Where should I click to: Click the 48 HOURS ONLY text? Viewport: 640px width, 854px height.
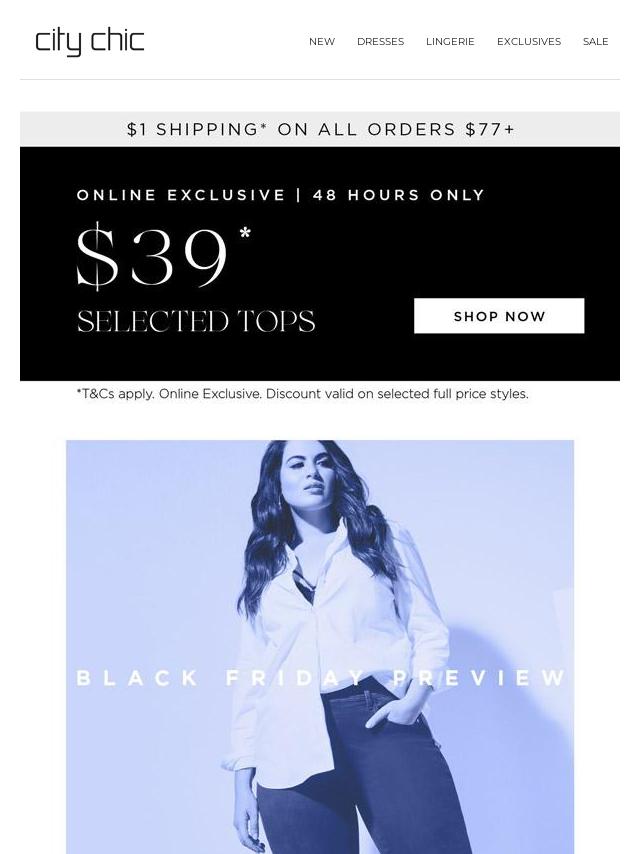[399, 195]
